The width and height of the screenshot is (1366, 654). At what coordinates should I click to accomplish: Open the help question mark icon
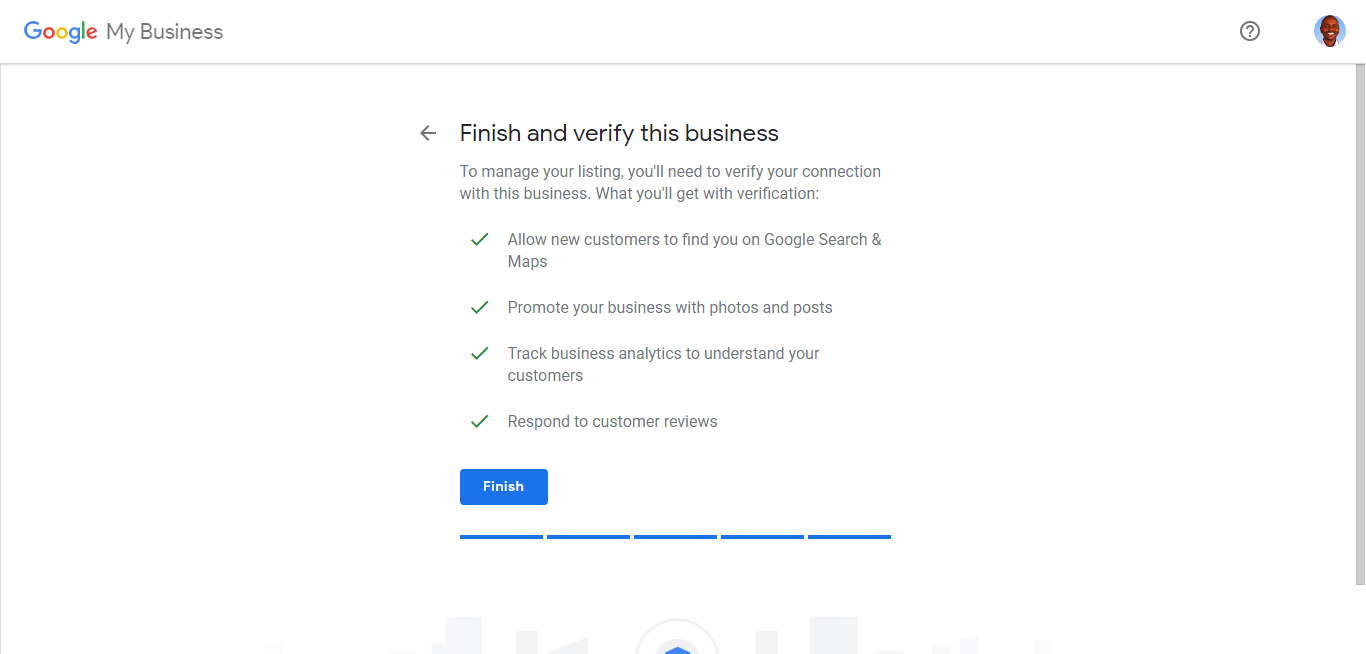(x=1249, y=31)
